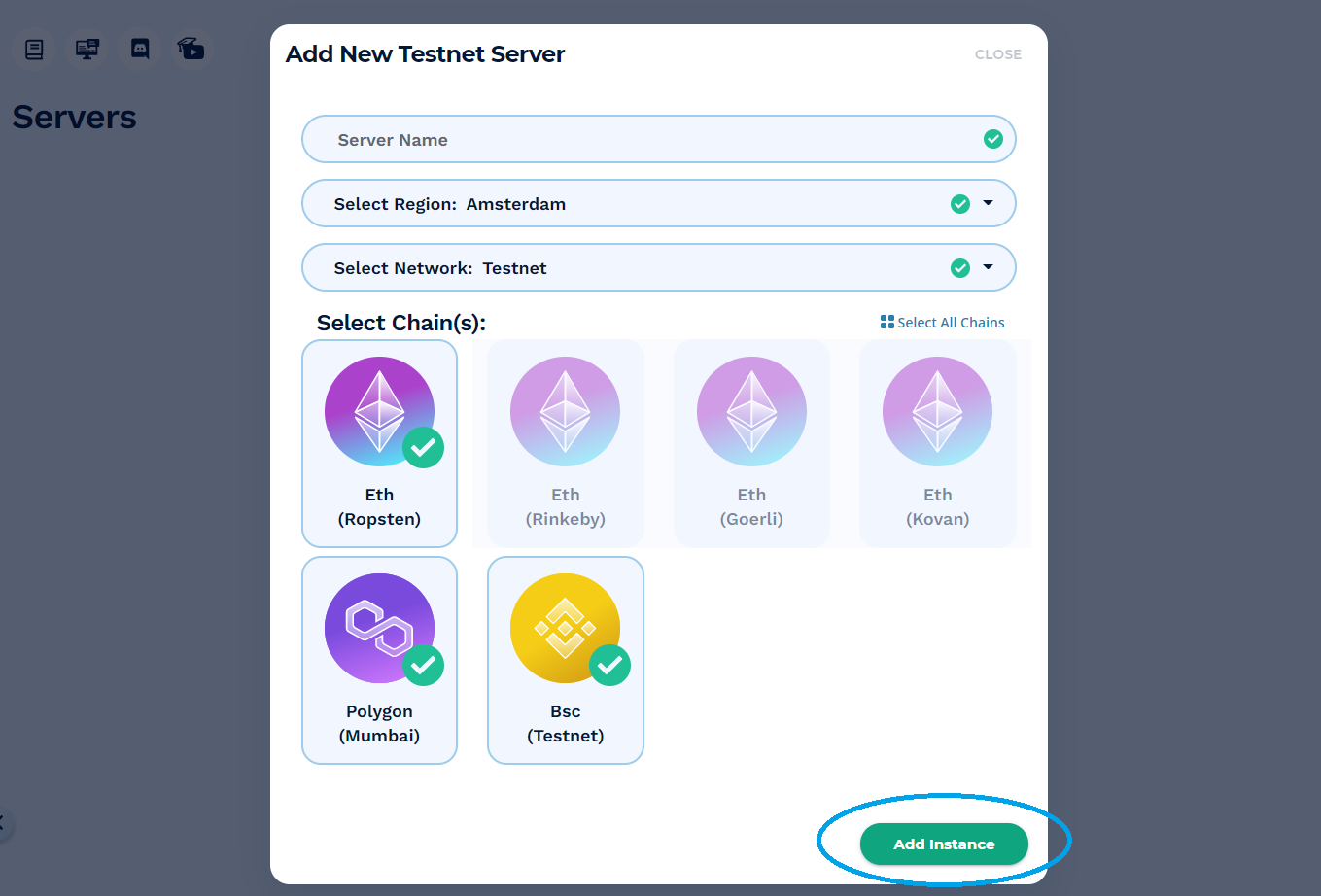1321x896 pixels.
Task: Select the Eth (Kovan) chain icon
Action: coord(937,411)
